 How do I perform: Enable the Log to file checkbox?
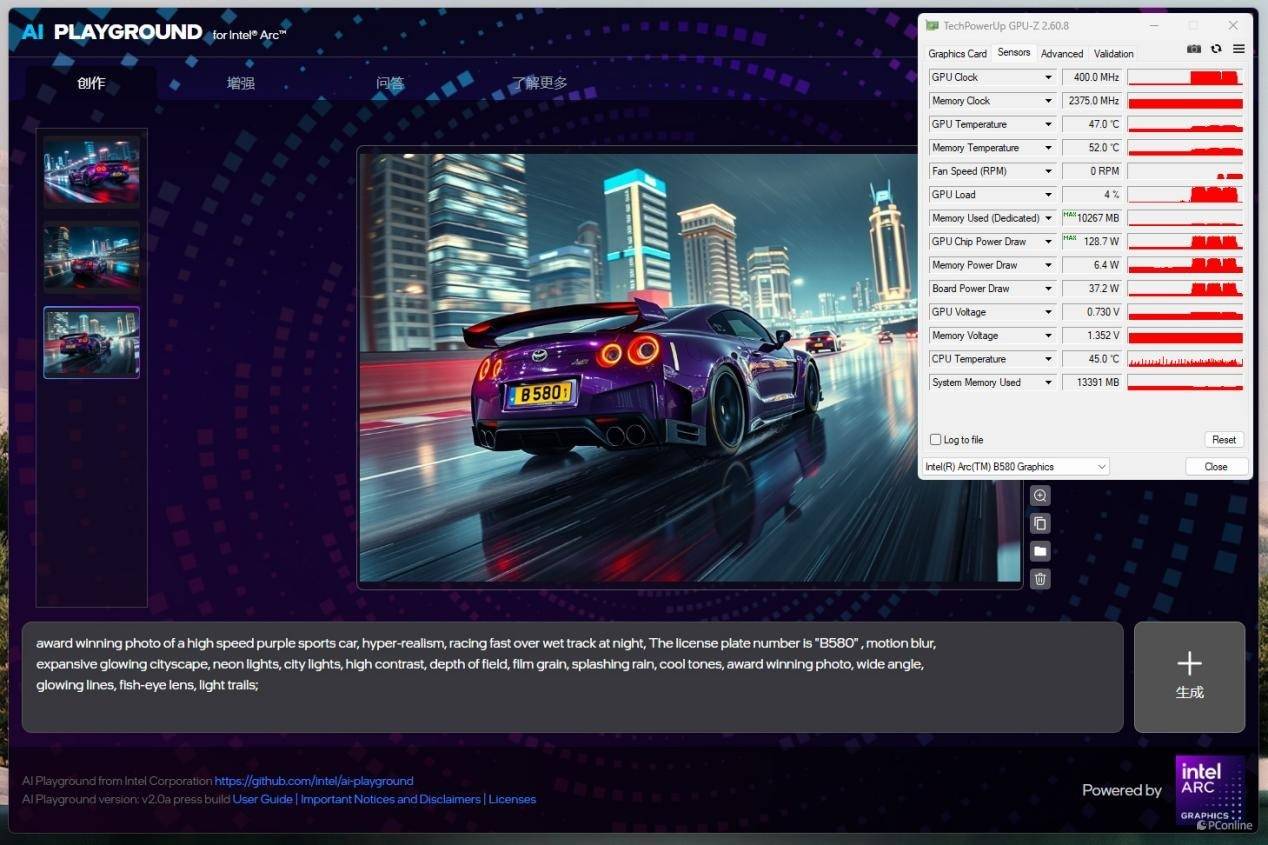pos(936,440)
